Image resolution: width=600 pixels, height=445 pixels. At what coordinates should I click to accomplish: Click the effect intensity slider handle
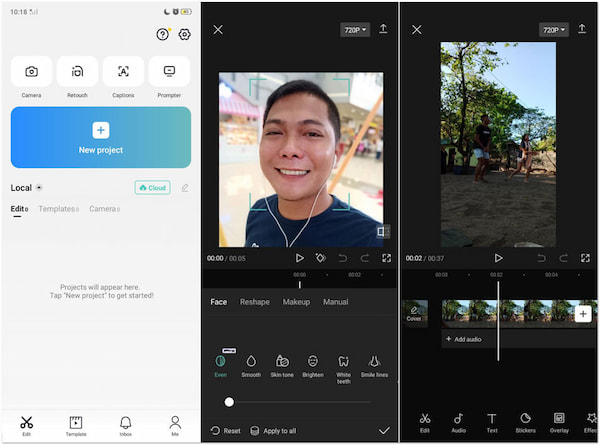[229, 402]
